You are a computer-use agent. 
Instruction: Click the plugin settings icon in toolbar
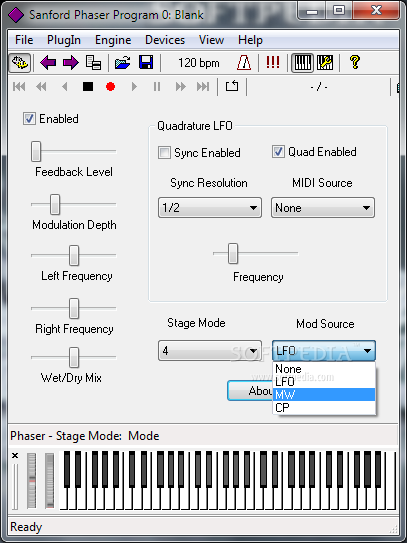pyautogui.click(x=19, y=63)
